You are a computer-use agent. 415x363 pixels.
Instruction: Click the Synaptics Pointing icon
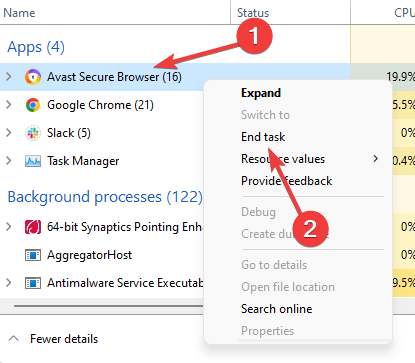33,227
